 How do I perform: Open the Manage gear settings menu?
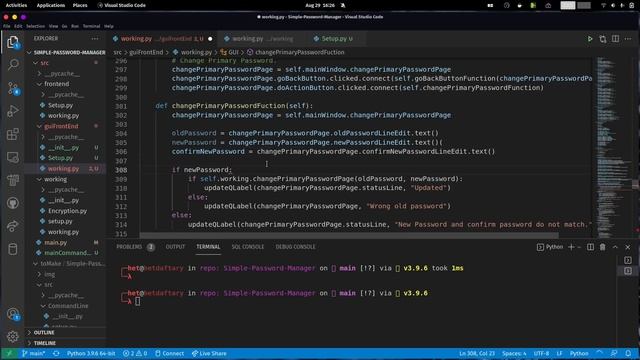13,336
